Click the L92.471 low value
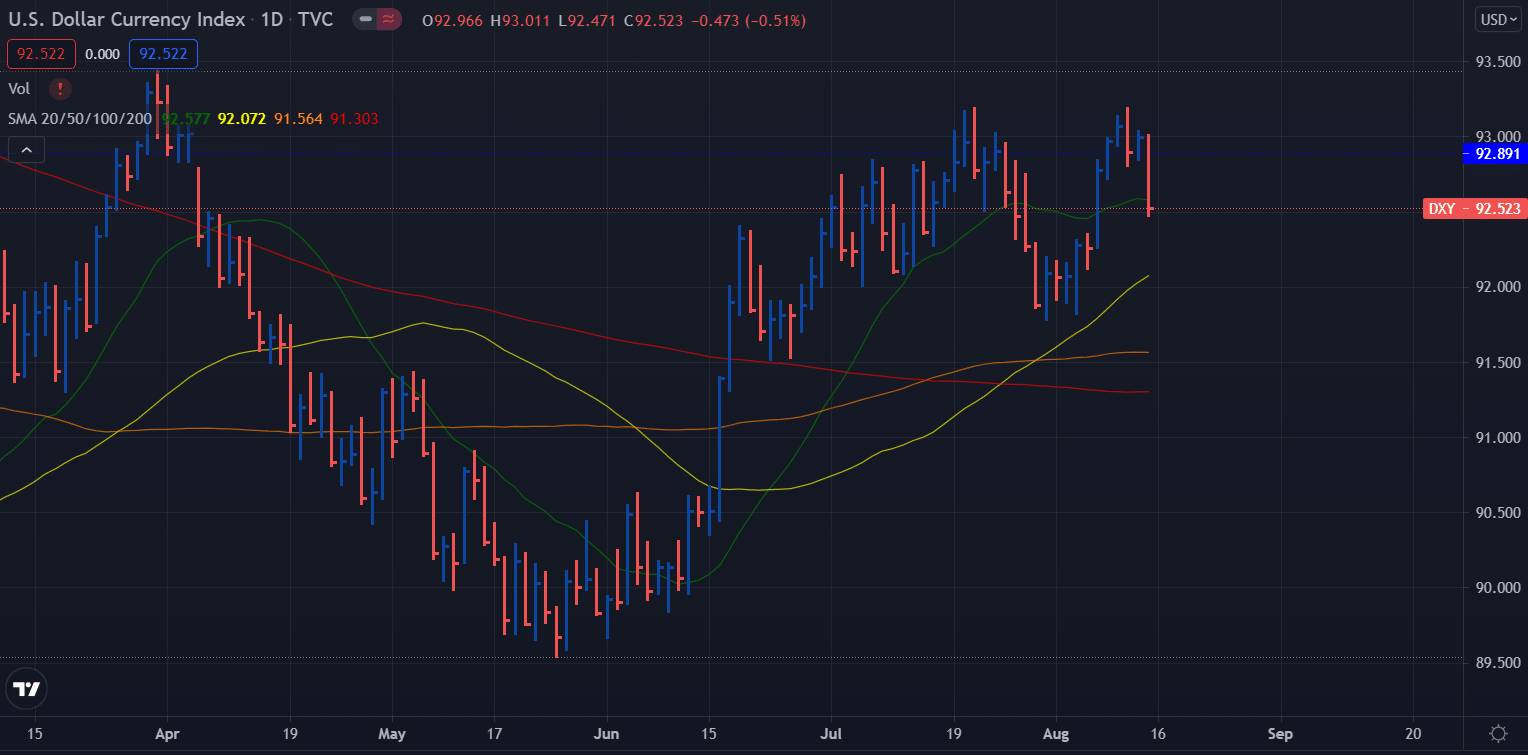 589,20
